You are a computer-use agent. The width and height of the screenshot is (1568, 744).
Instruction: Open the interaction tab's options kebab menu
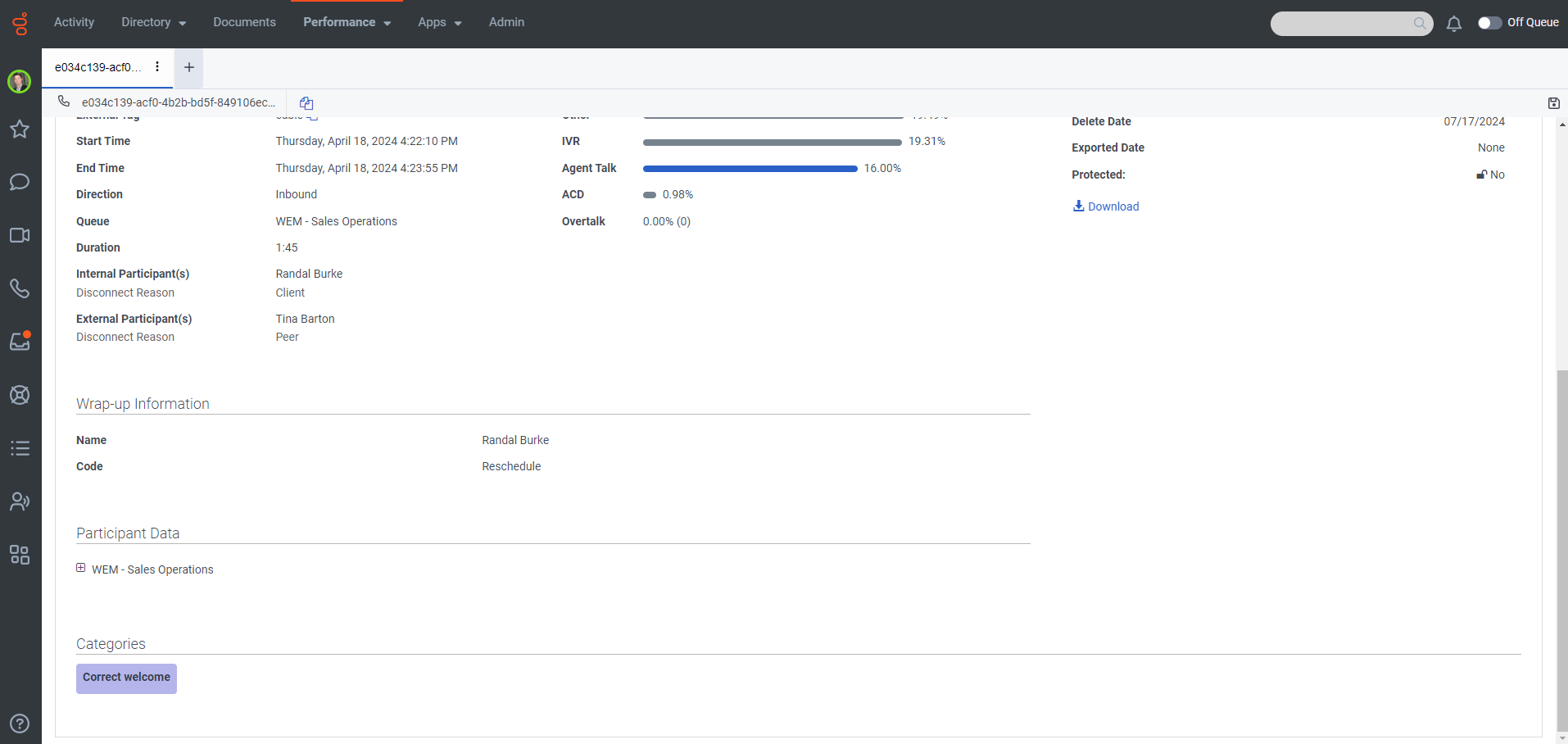(x=156, y=67)
